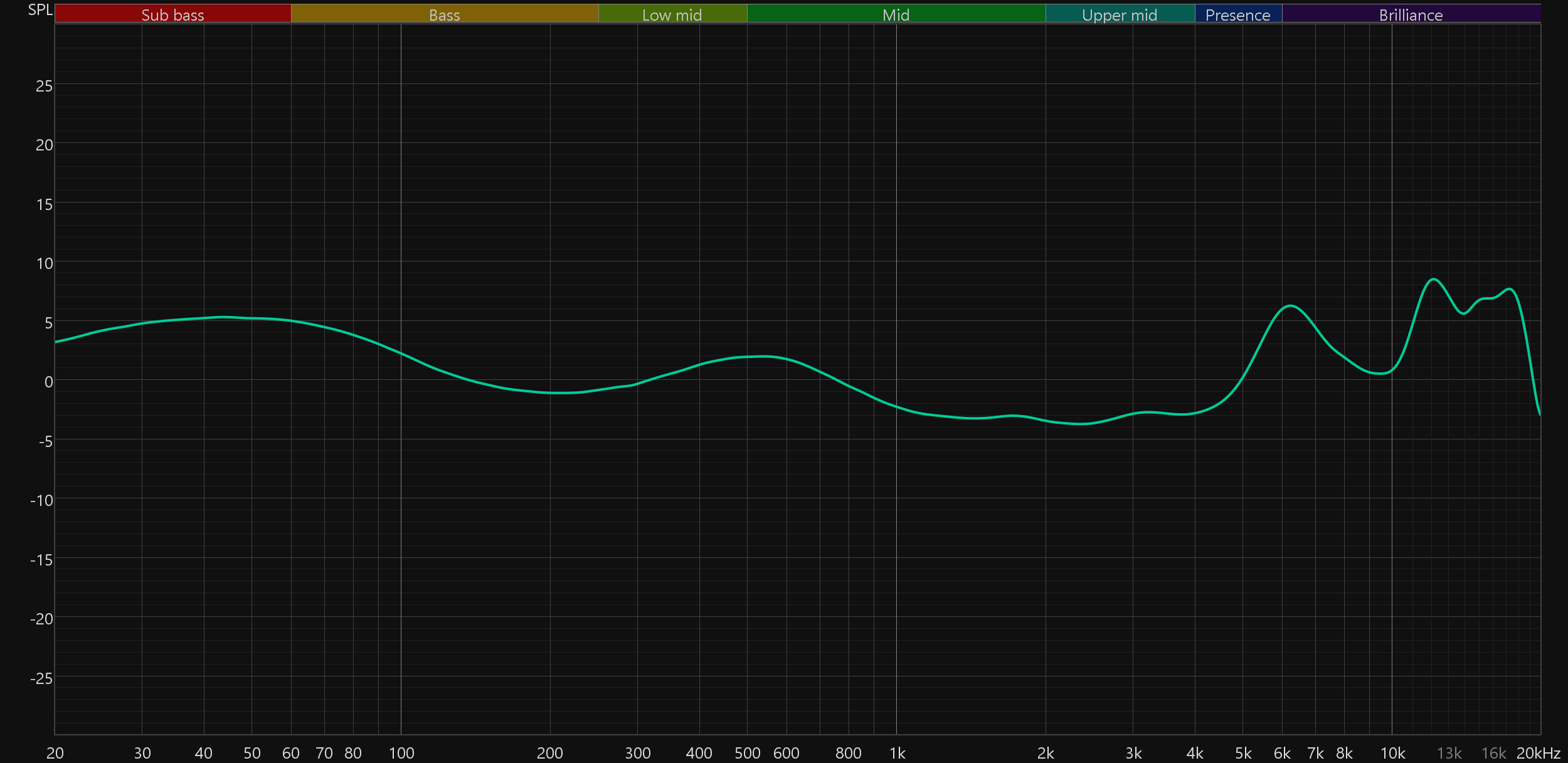Image resolution: width=1568 pixels, height=763 pixels.
Task: Click the SPL axis label
Action: [x=40, y=9]
